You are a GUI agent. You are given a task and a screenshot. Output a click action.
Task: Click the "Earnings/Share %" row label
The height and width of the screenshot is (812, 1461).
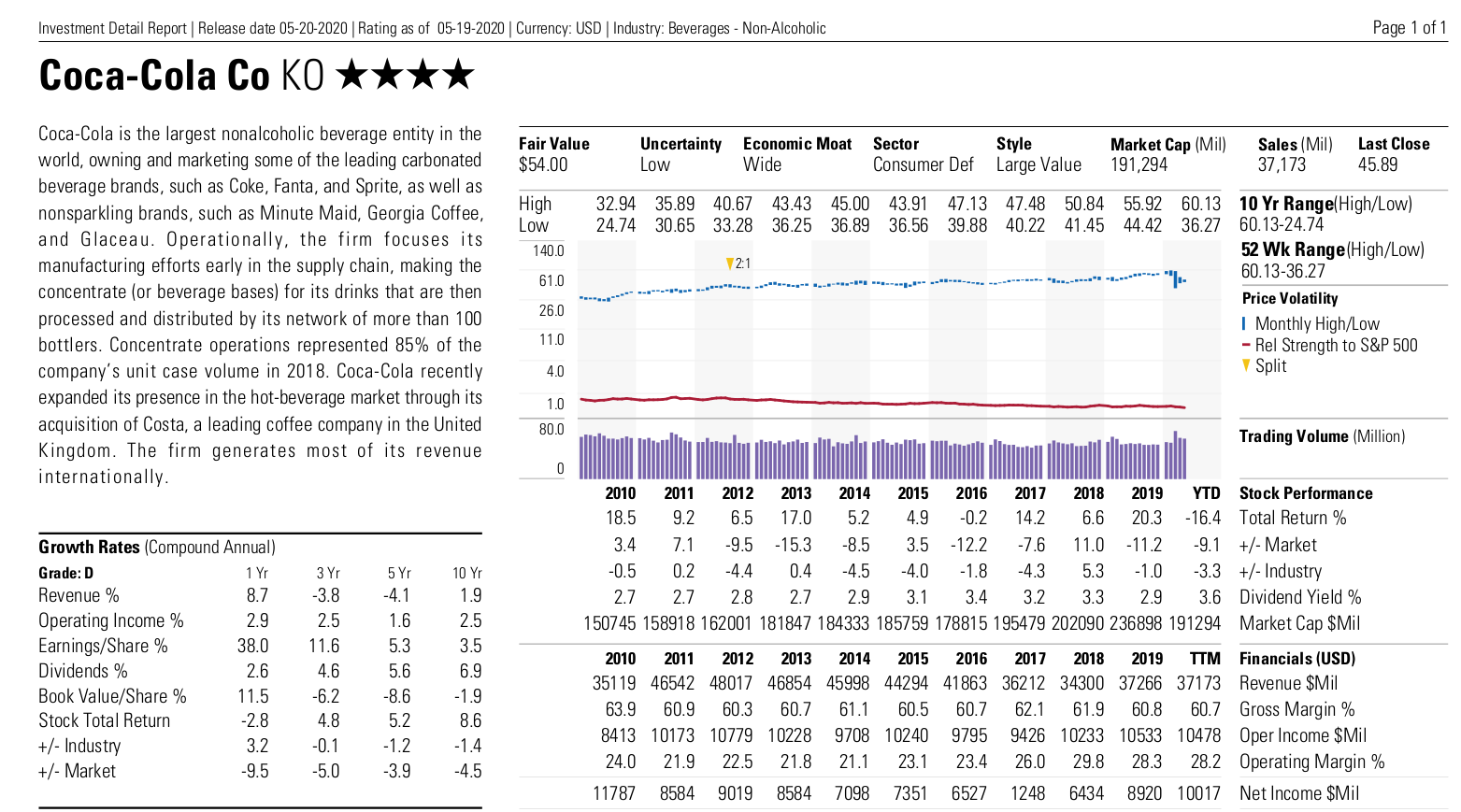click(103, 646)
